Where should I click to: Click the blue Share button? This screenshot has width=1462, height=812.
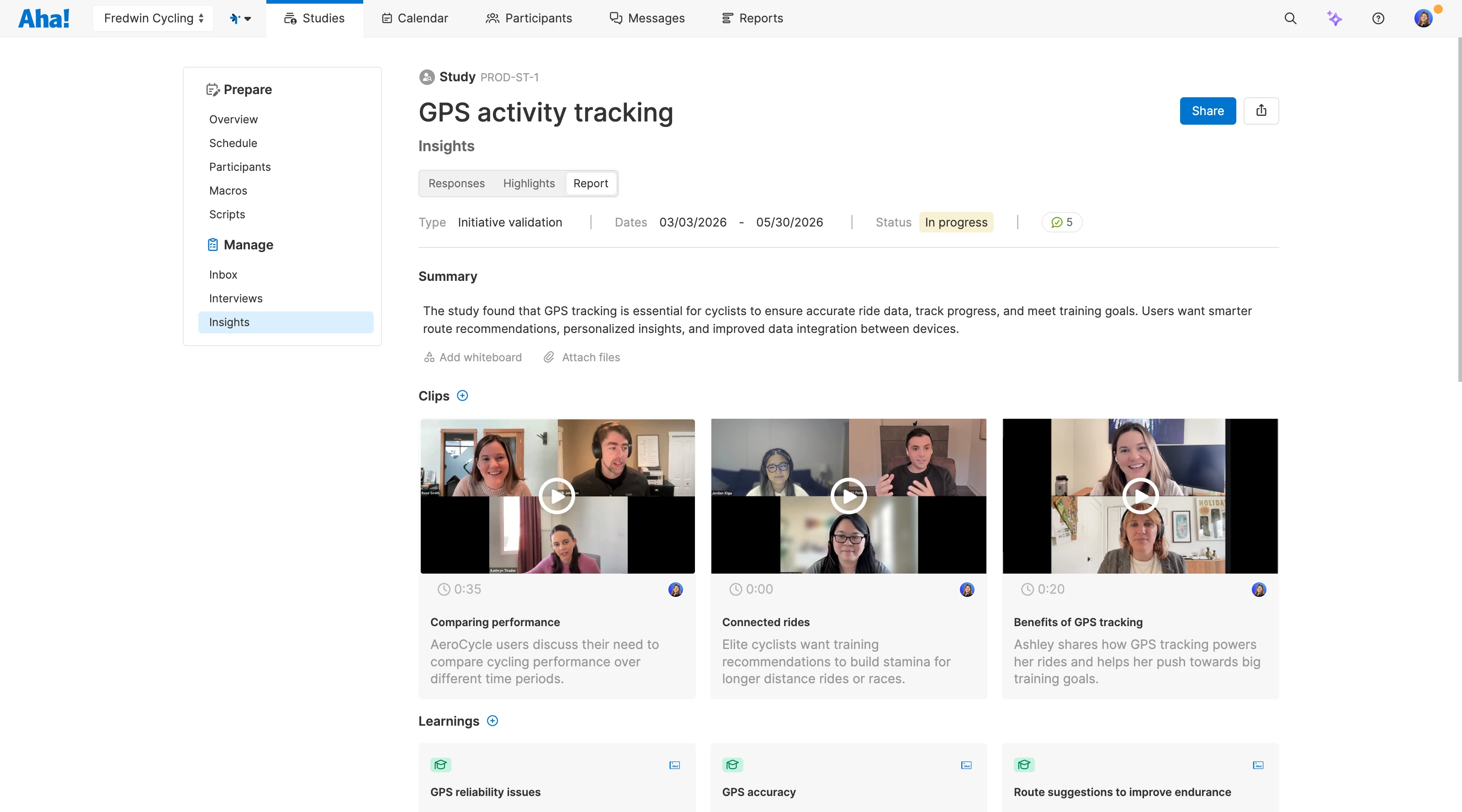(x=1207, y=111)
